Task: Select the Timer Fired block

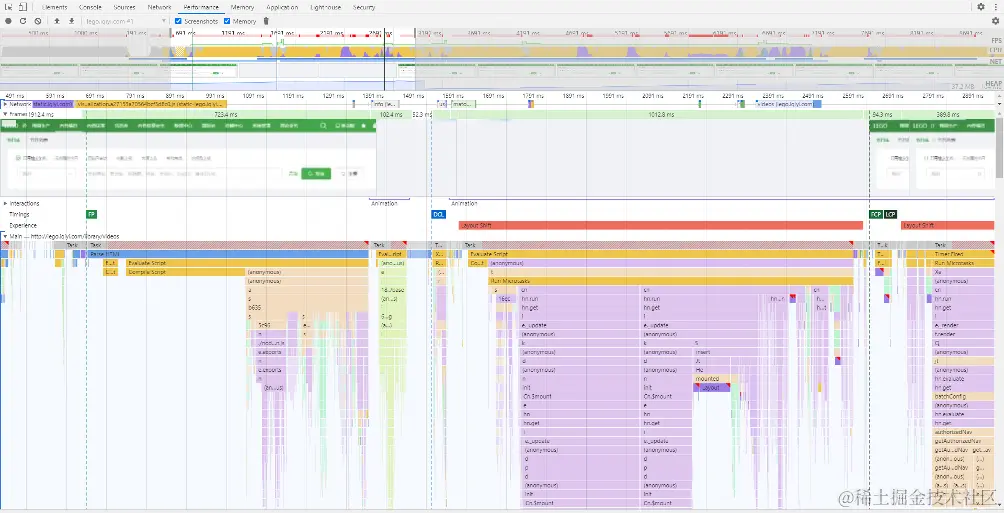Action: point(962,254)
